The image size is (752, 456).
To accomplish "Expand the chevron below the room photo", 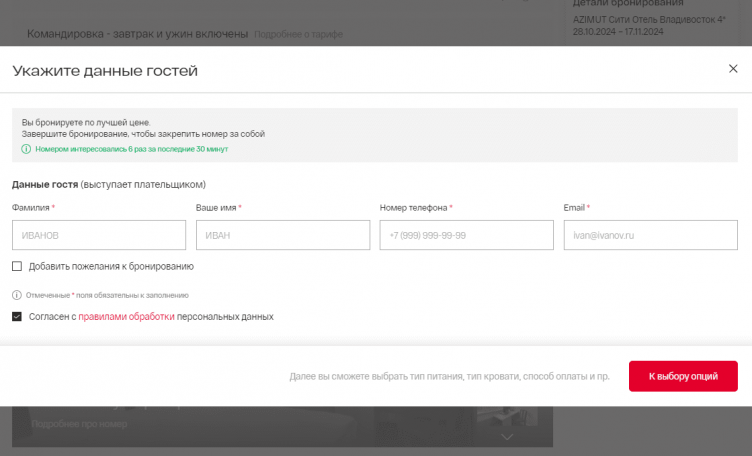I will [x=507, y=437].
